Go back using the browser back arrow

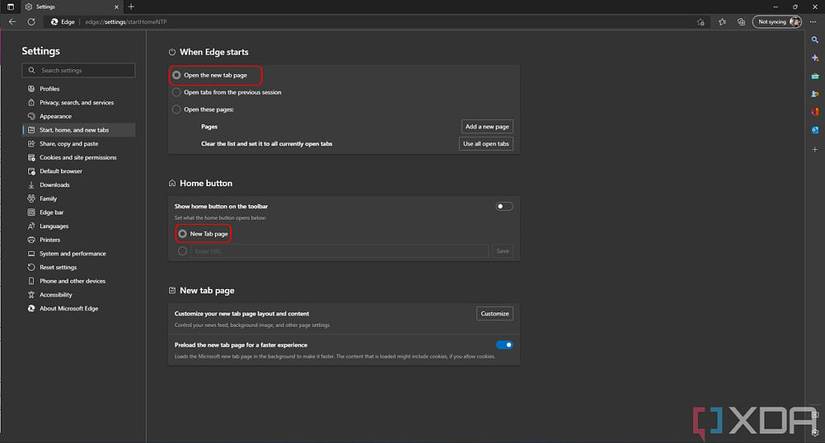tap(12, 22)
